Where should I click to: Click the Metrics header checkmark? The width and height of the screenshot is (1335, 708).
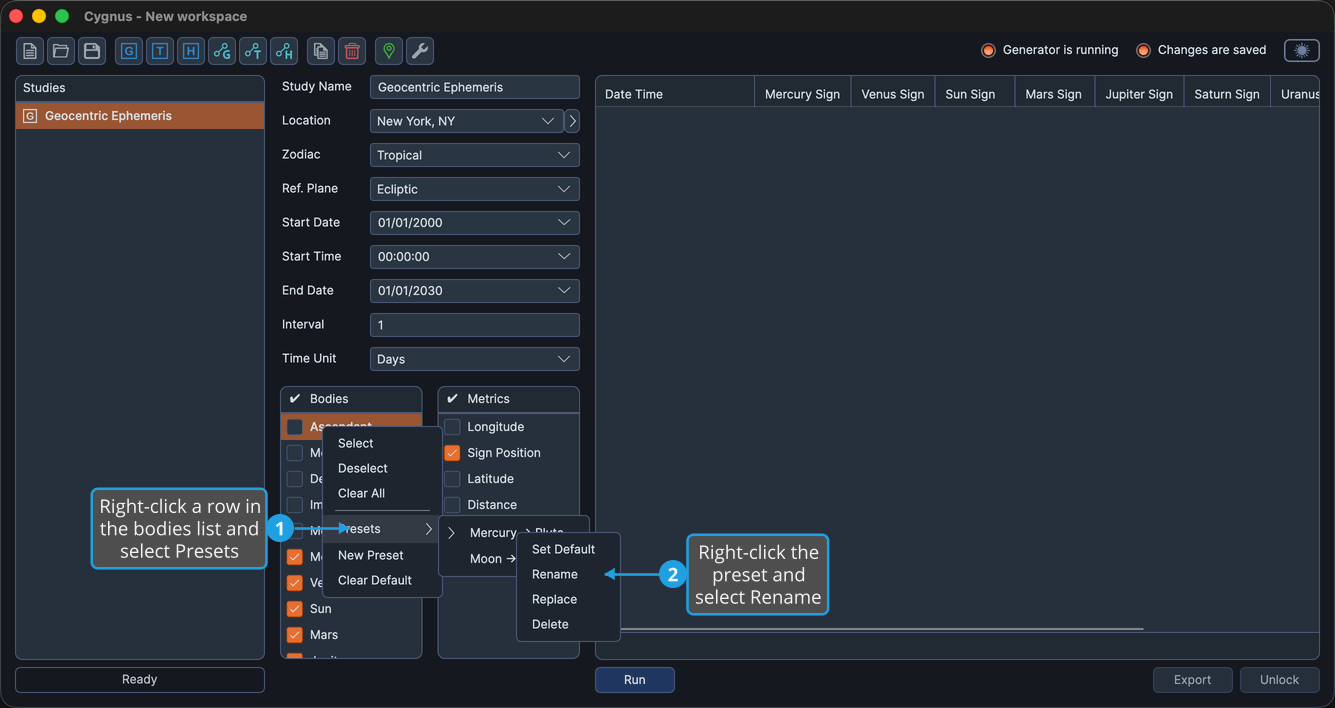[452, 399]
